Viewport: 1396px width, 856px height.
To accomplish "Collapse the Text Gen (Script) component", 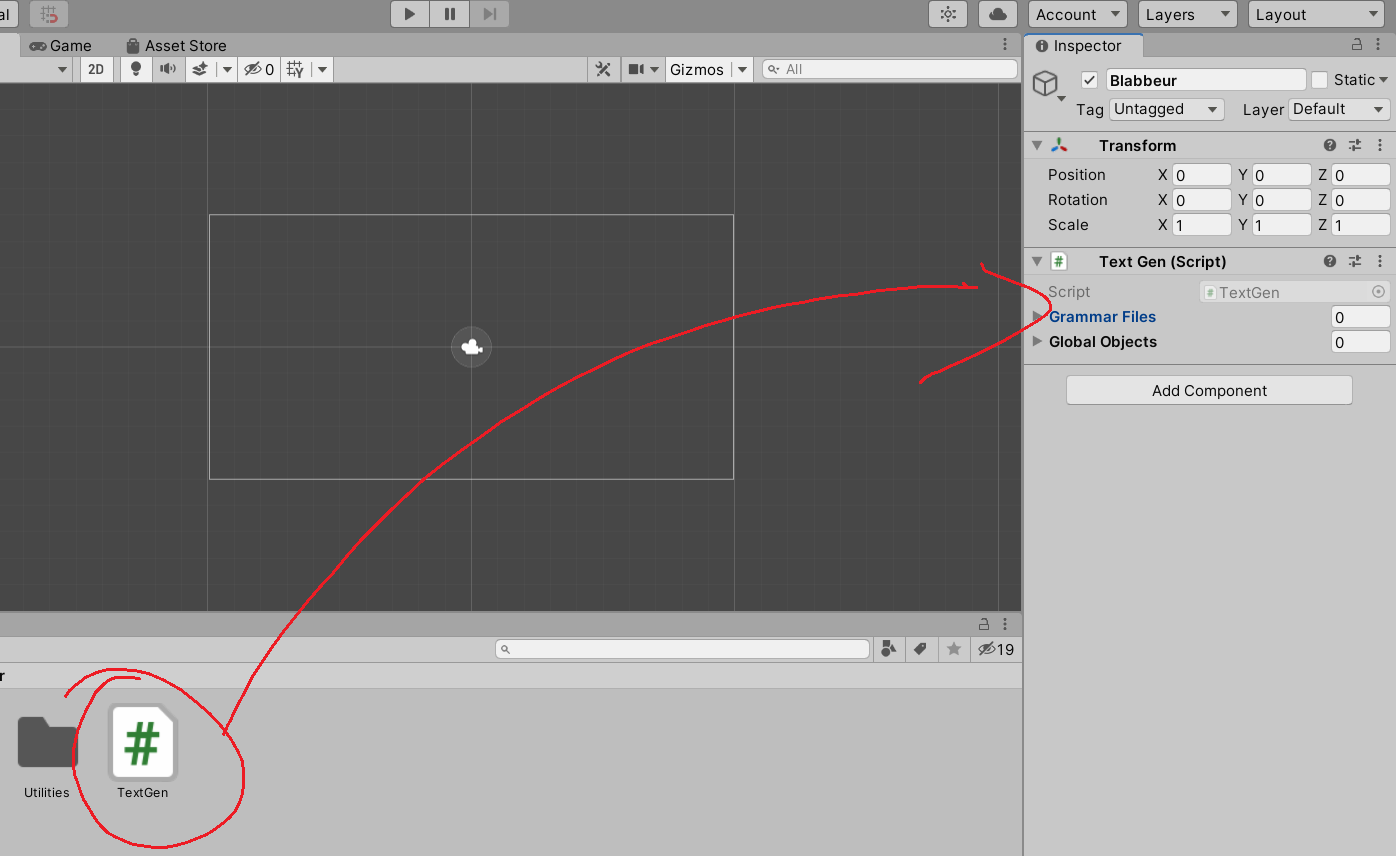I will tap(1037, 262).
